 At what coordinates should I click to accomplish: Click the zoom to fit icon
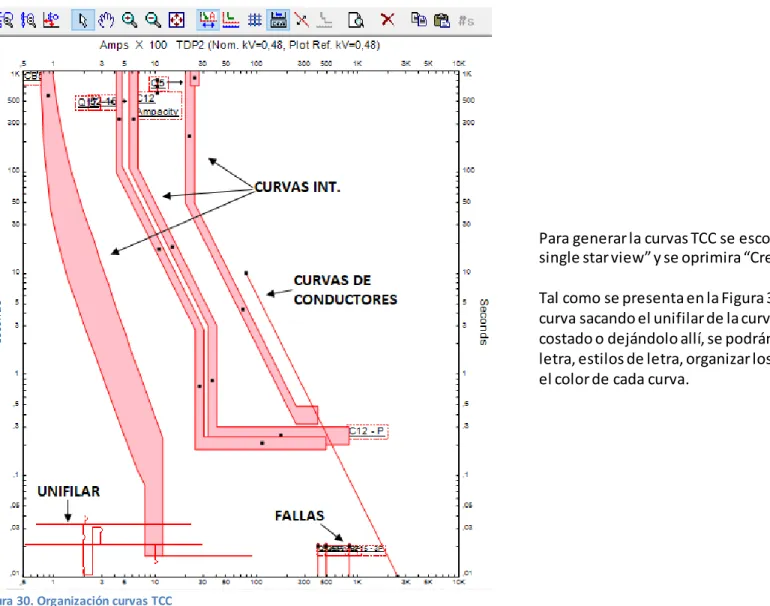(x=176, y=20)
